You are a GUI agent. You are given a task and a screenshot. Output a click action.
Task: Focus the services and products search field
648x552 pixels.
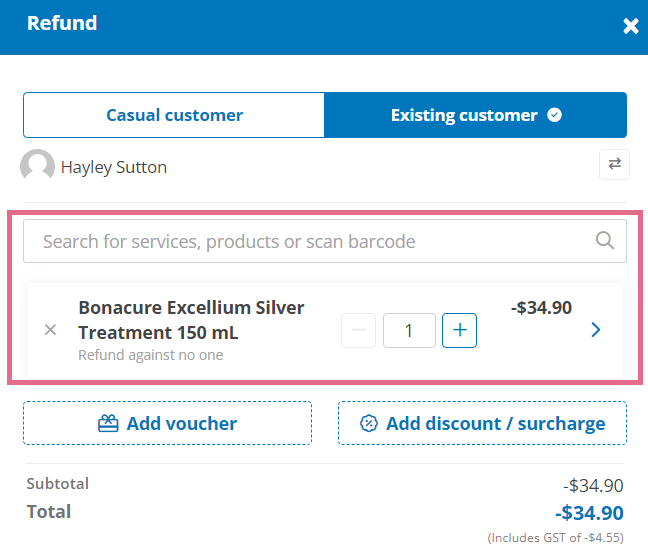[325, 241]
